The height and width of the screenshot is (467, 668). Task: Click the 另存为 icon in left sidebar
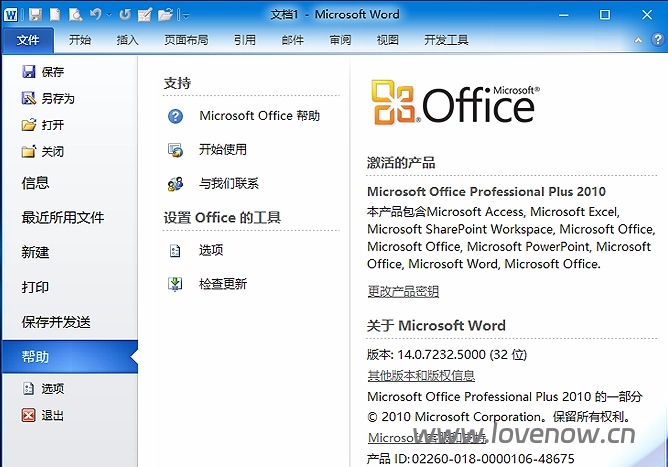[x=29, y=98]
